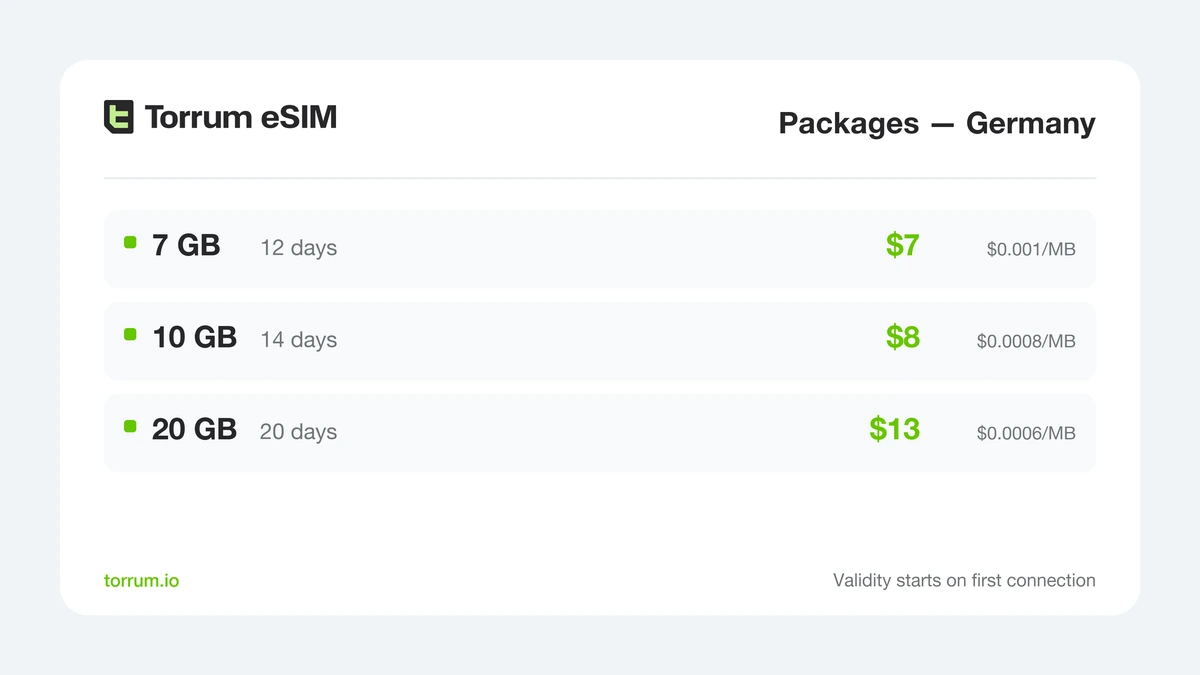Viewport: 1200px width, 675px height.
Task: Click the $0.001/MB rate
Action: click(1031, 250)
